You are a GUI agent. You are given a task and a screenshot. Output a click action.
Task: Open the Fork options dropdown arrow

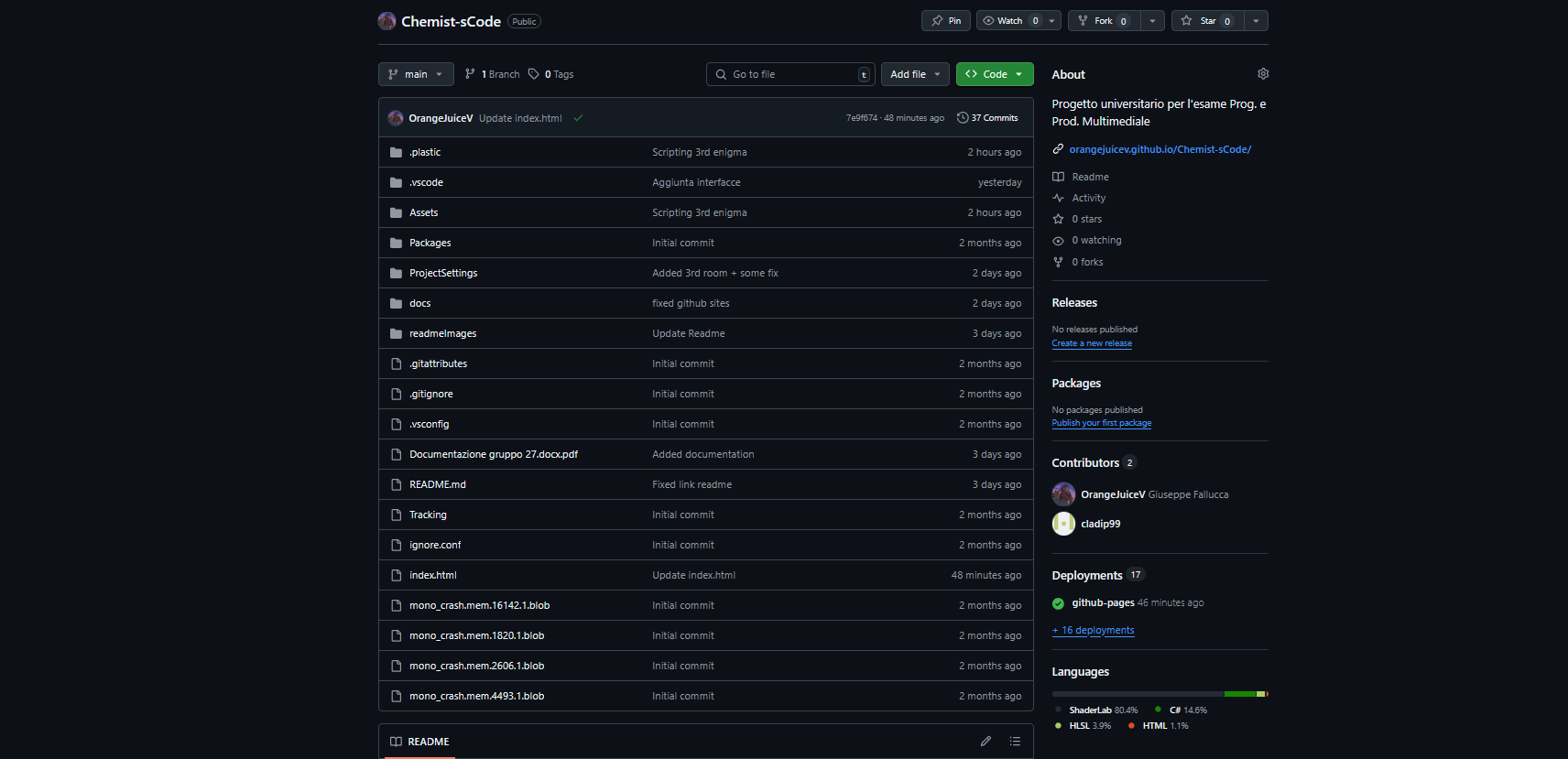(1152, 20)
